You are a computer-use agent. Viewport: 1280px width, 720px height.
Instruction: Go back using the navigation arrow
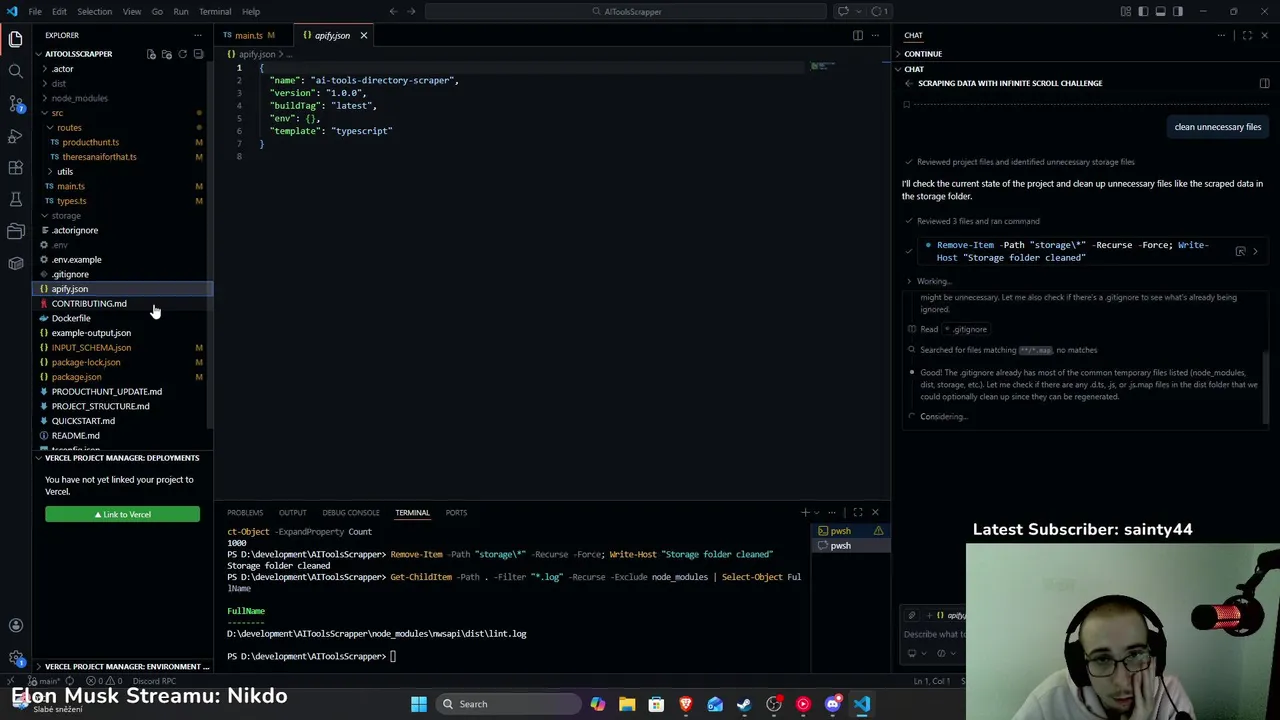point(393,11)
